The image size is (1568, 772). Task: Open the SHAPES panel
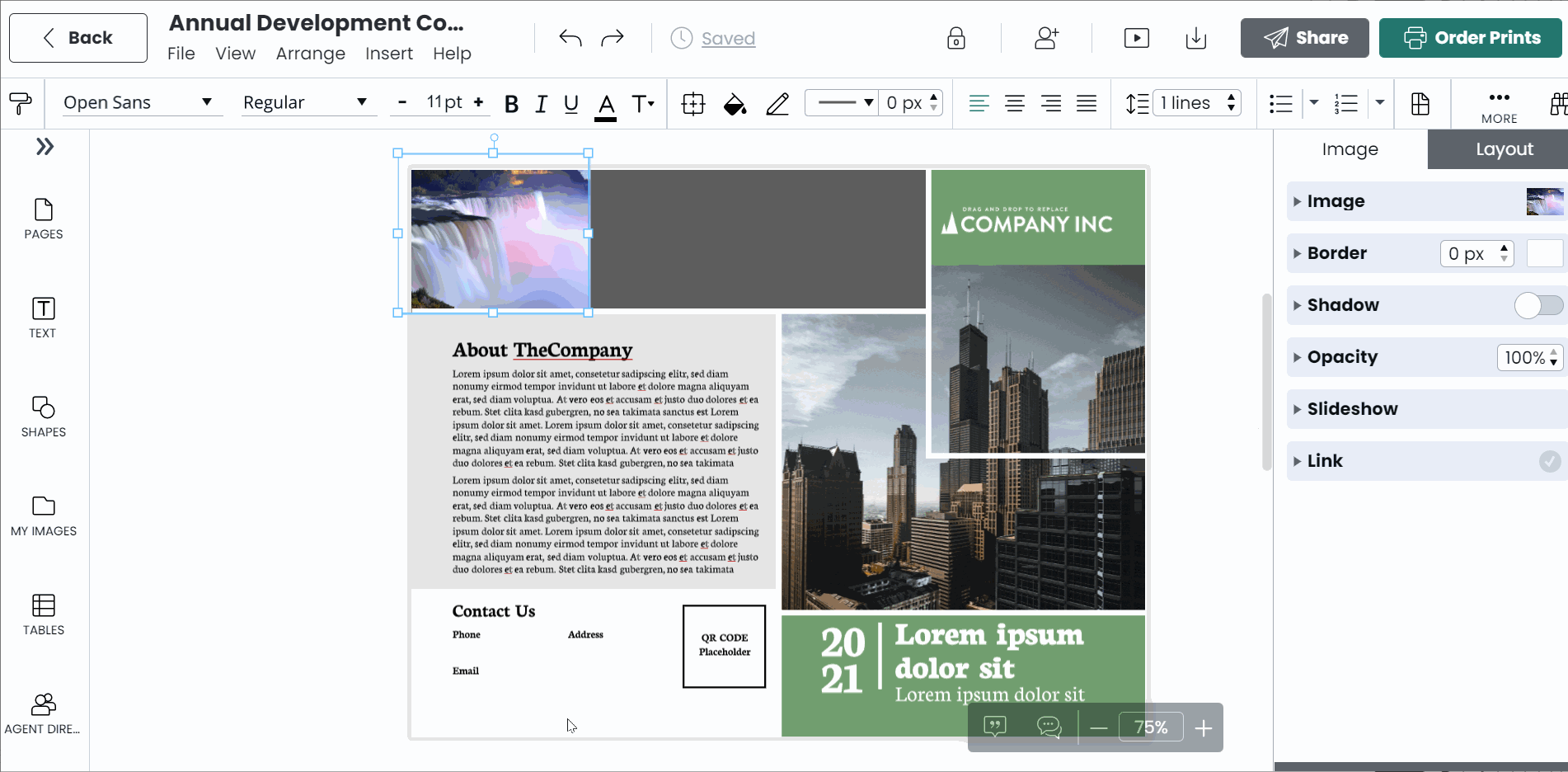(x=44, y=417)
